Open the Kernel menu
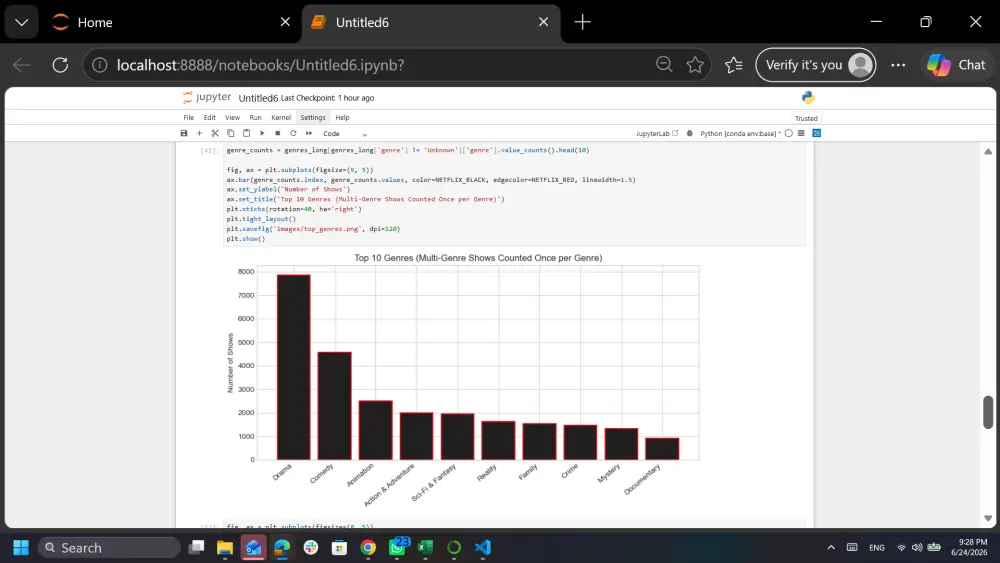The image size is (1000, 563). coord(281,117)
